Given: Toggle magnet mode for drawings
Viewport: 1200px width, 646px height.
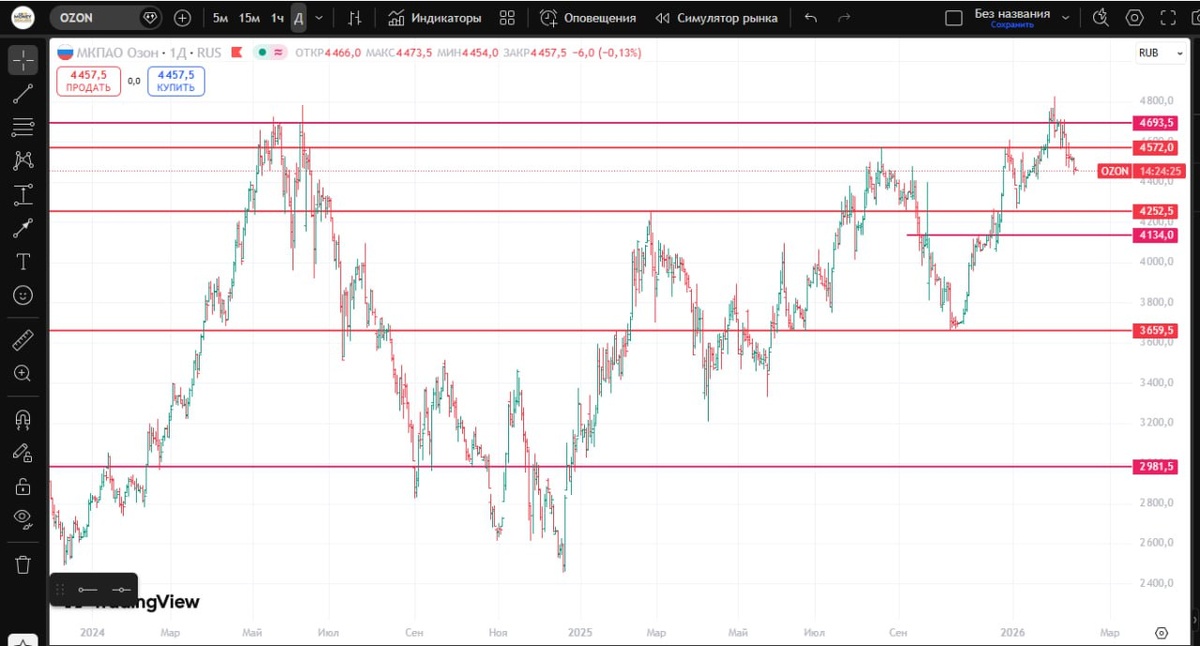Looking at the screenshot, I should click(x=23, y=418).
